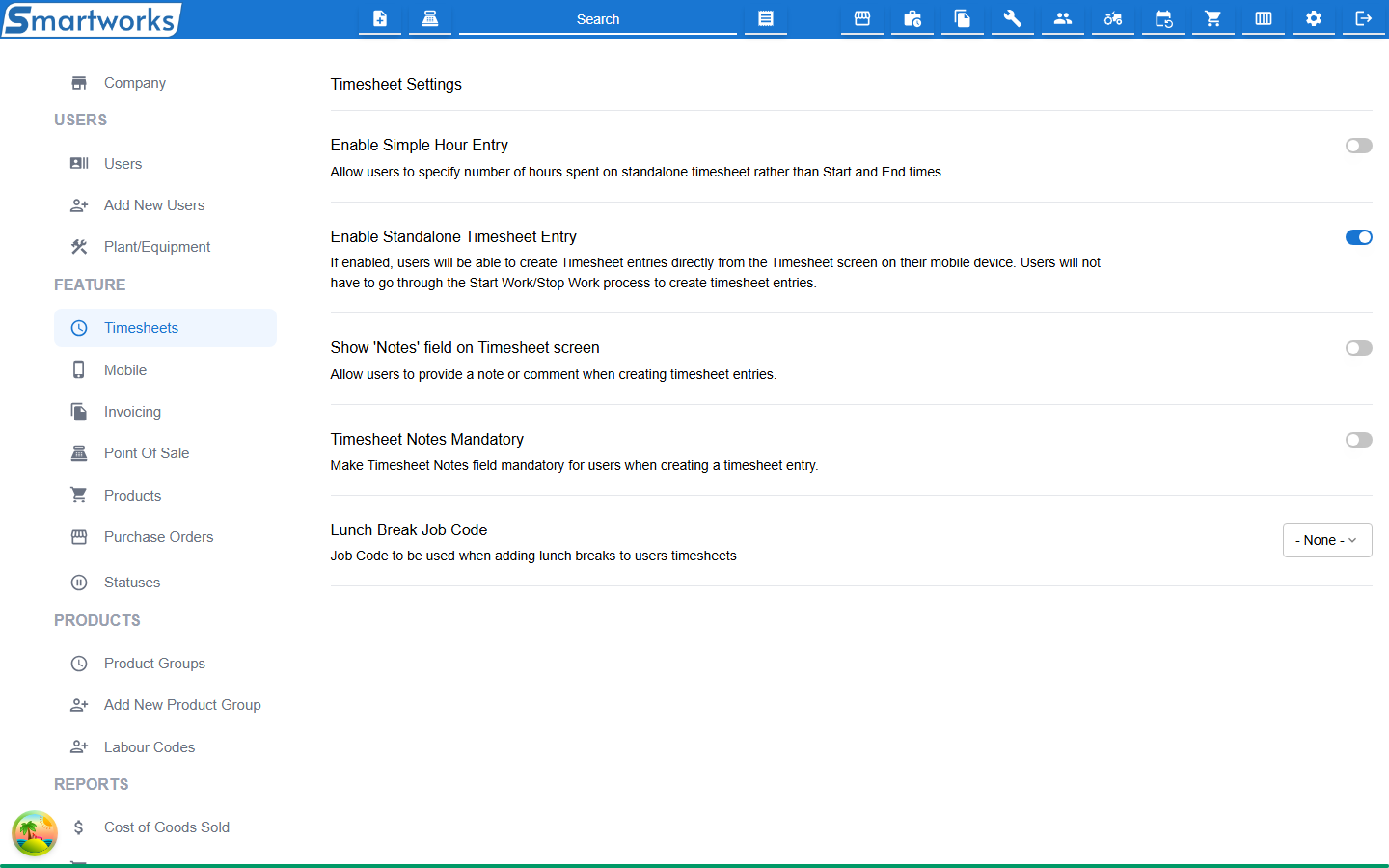
Task: Open the barcode columns icon in top toolbar
Action: point(1264,18)
